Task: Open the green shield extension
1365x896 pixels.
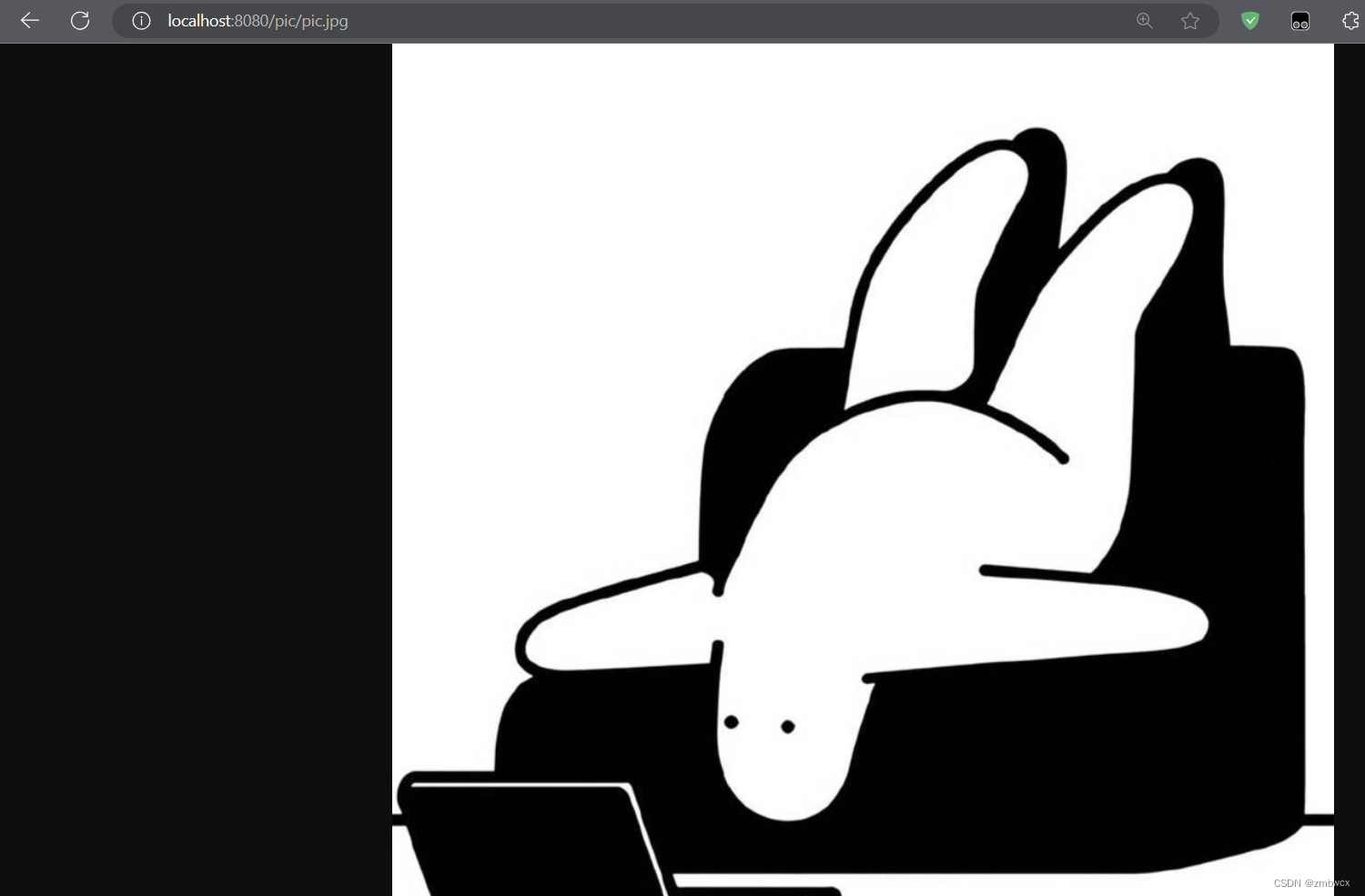Action: point(1250,20)
